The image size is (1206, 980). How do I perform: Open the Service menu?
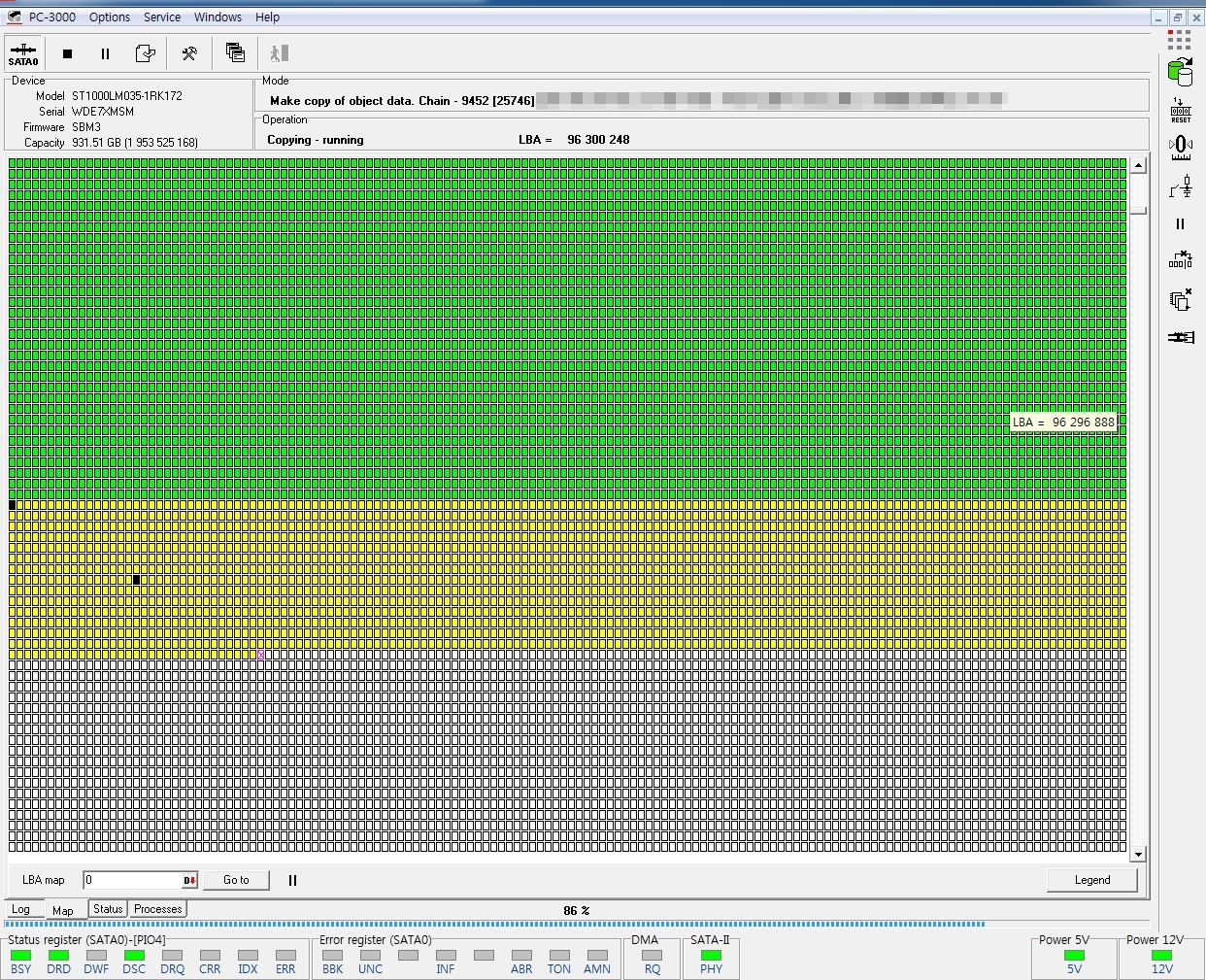point(162,17)
